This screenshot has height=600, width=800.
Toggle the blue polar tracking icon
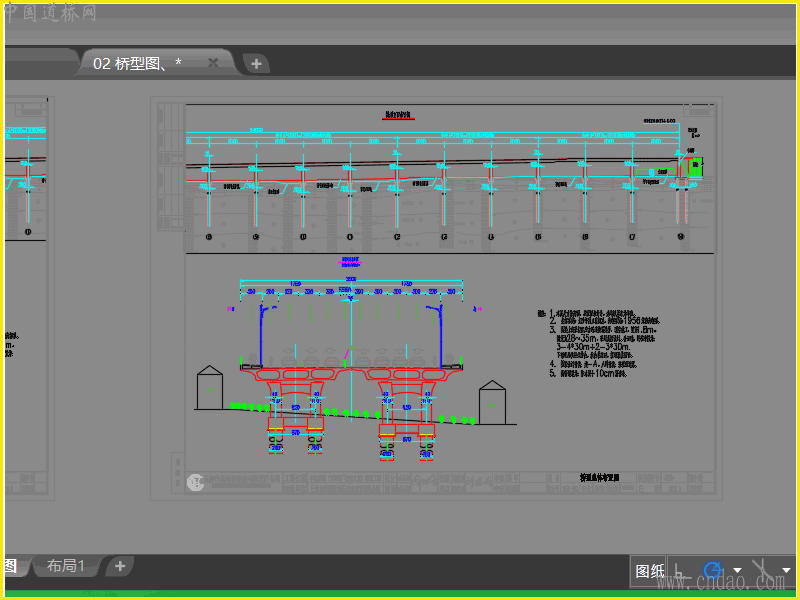(x=713, y=570)
